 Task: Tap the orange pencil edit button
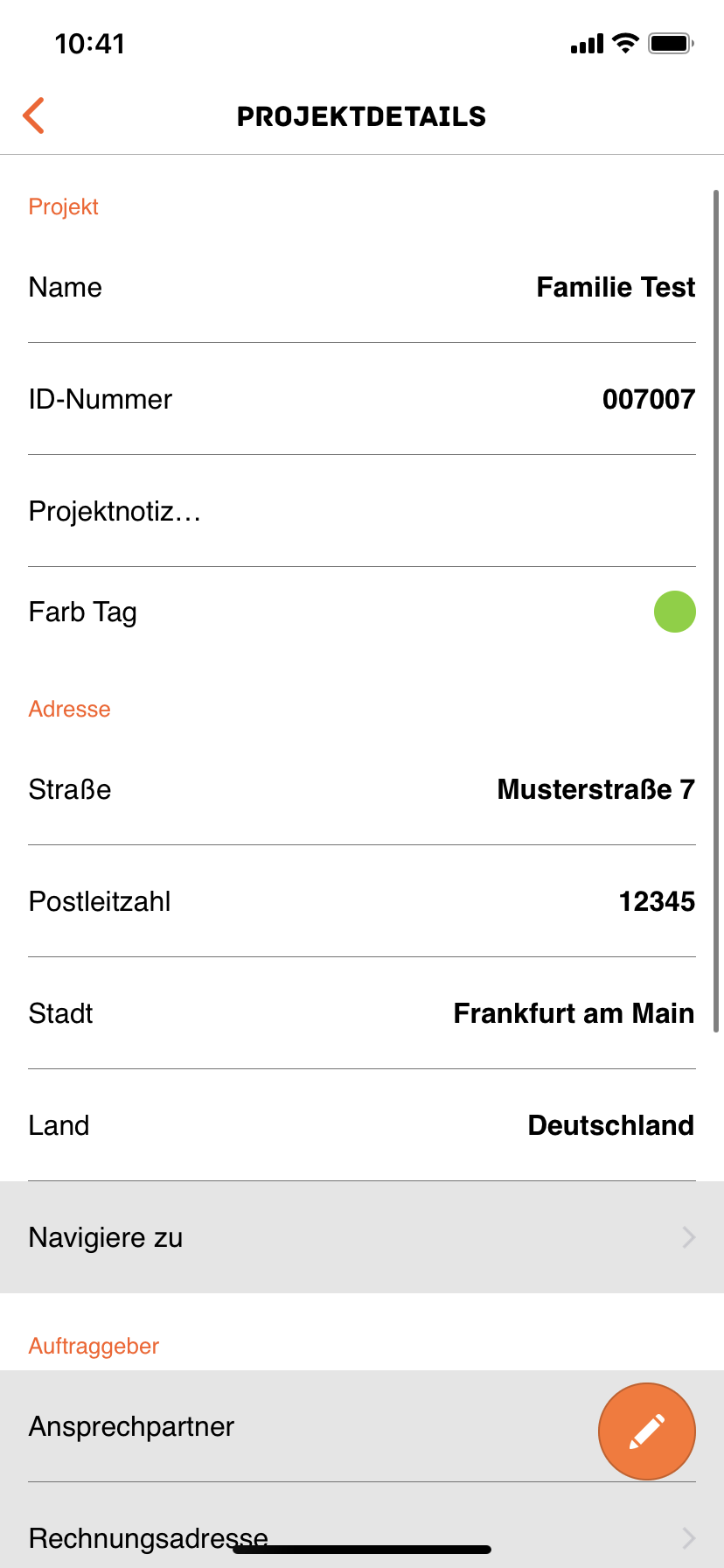click(647, 1431)
